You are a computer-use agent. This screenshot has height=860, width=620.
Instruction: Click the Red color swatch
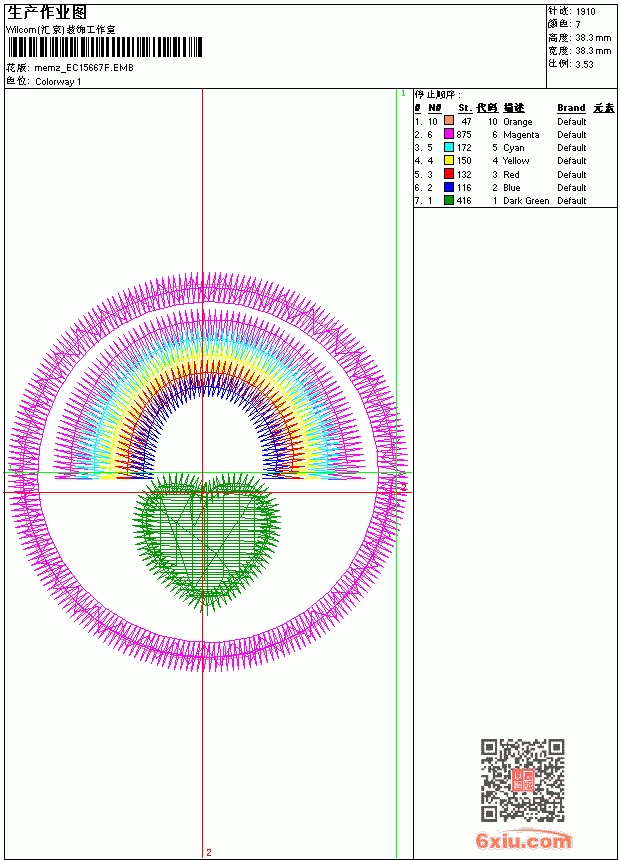(449, 174)
